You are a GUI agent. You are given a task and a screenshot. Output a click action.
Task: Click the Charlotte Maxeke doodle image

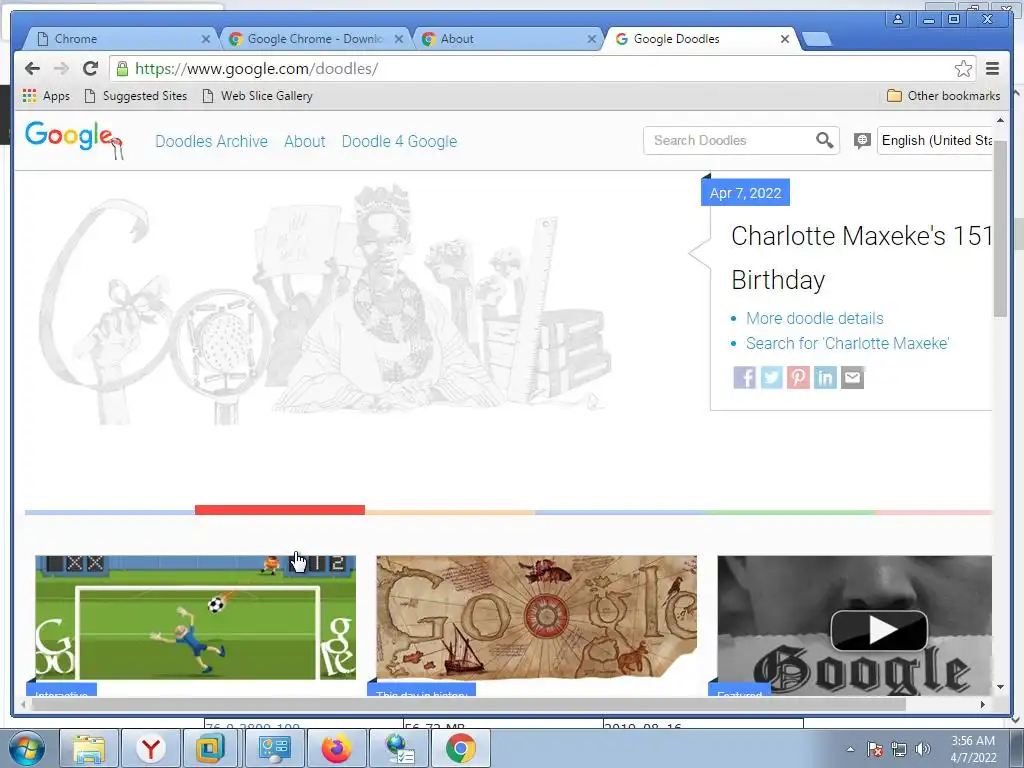(325, 306)
